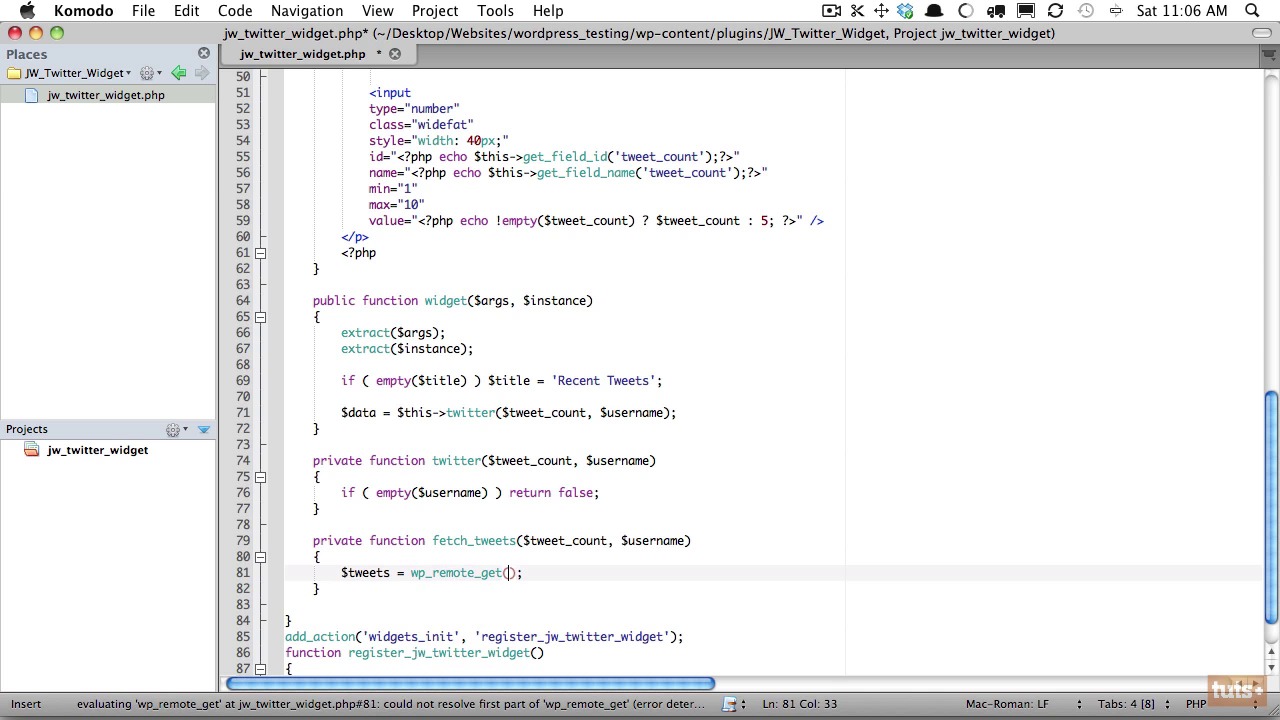Open the Help menu
This screenshot has width=1280, height=720.
pos(548,11)
